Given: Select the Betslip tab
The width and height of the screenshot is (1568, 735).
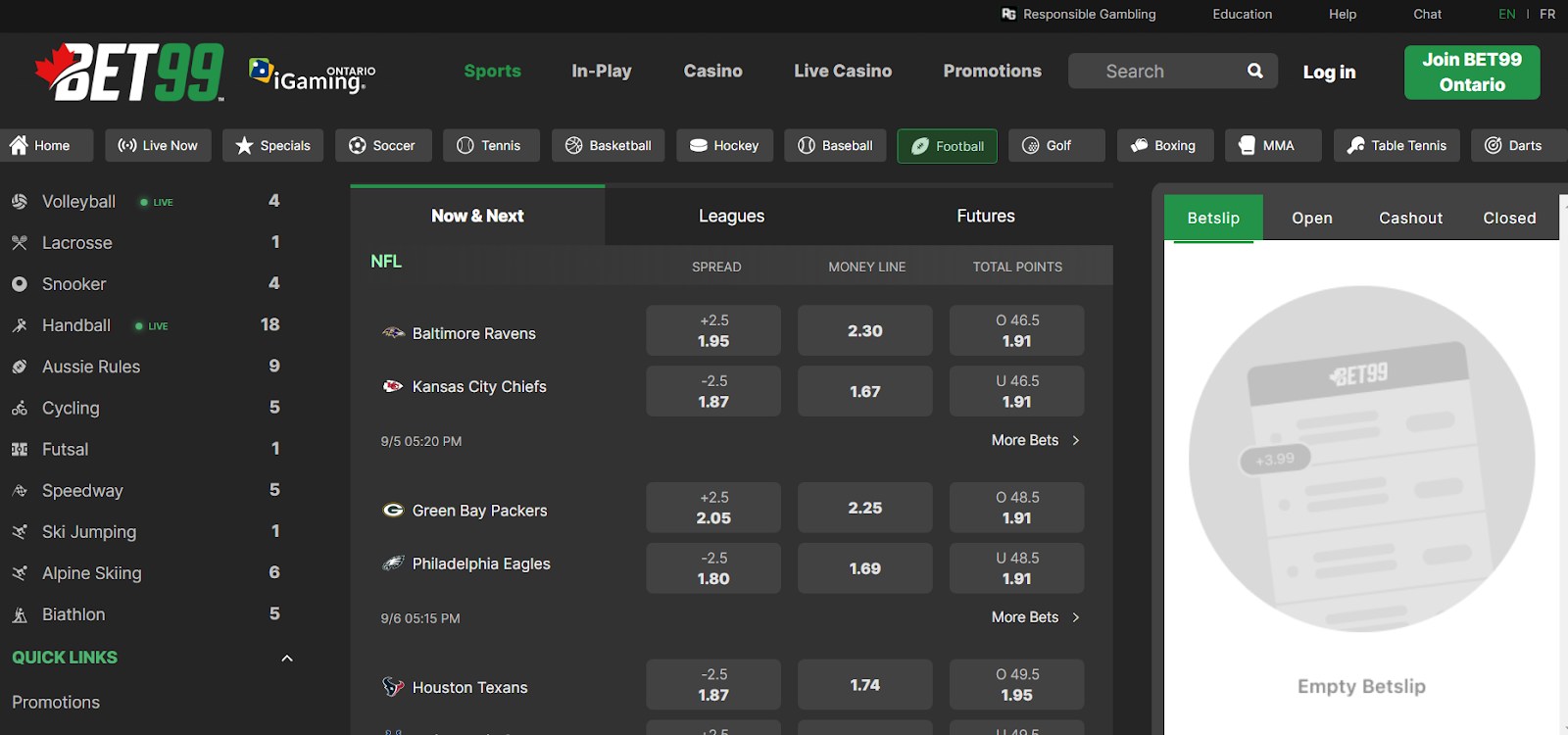Looking at the screenshot, I should [1213, 218].
